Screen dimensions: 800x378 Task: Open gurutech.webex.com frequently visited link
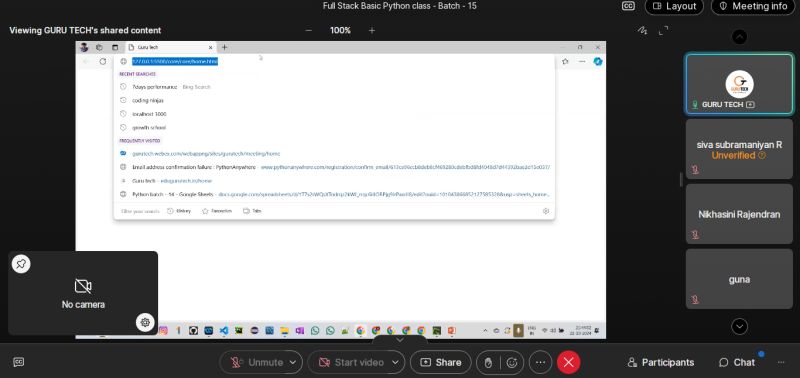pos(334,154)
